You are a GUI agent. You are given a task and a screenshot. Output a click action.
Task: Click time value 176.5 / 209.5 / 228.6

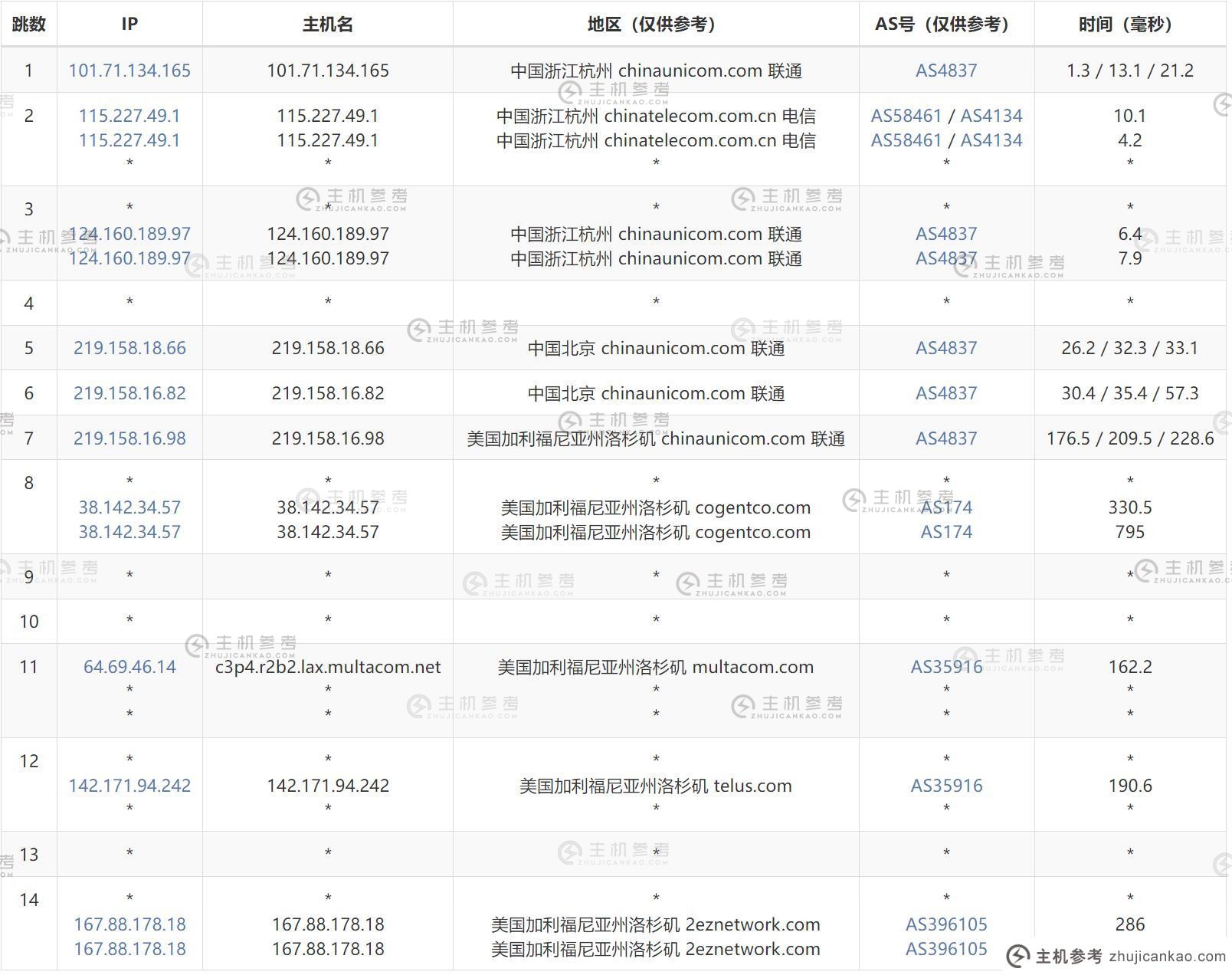pos(1130,438)
